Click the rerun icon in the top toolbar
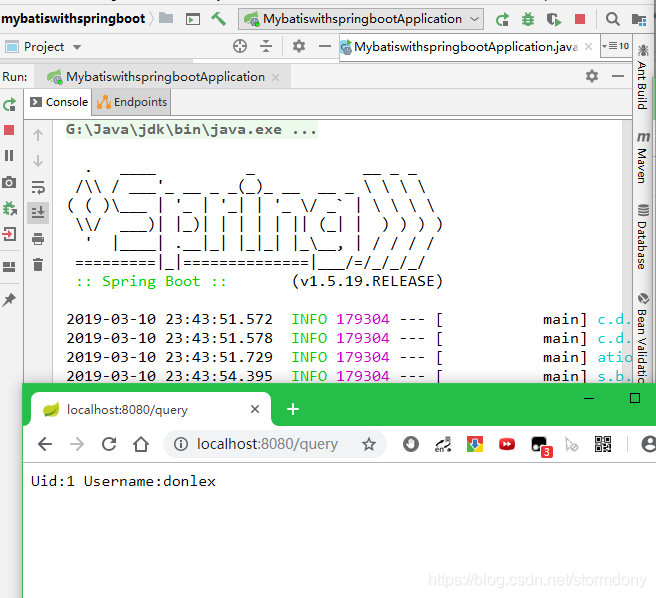Screen dimensions: 656x598 pos(502,19)
